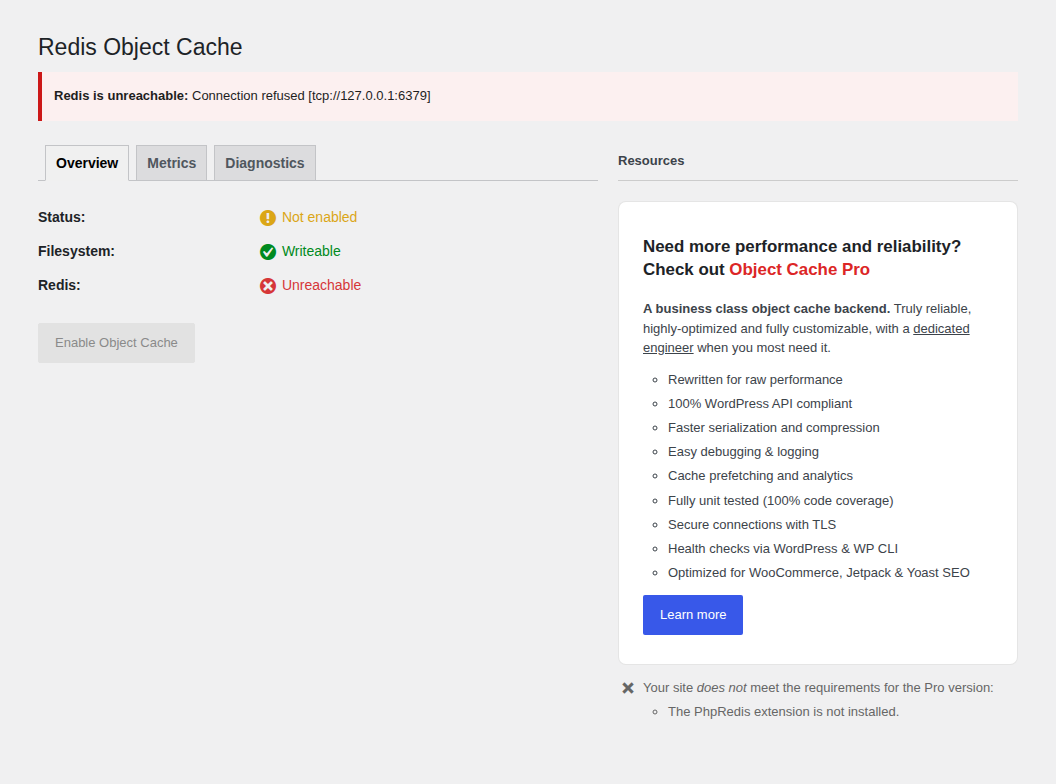Click the Redis Object Cache page title
Screen dimensions: 1056x784
(140, 47)
